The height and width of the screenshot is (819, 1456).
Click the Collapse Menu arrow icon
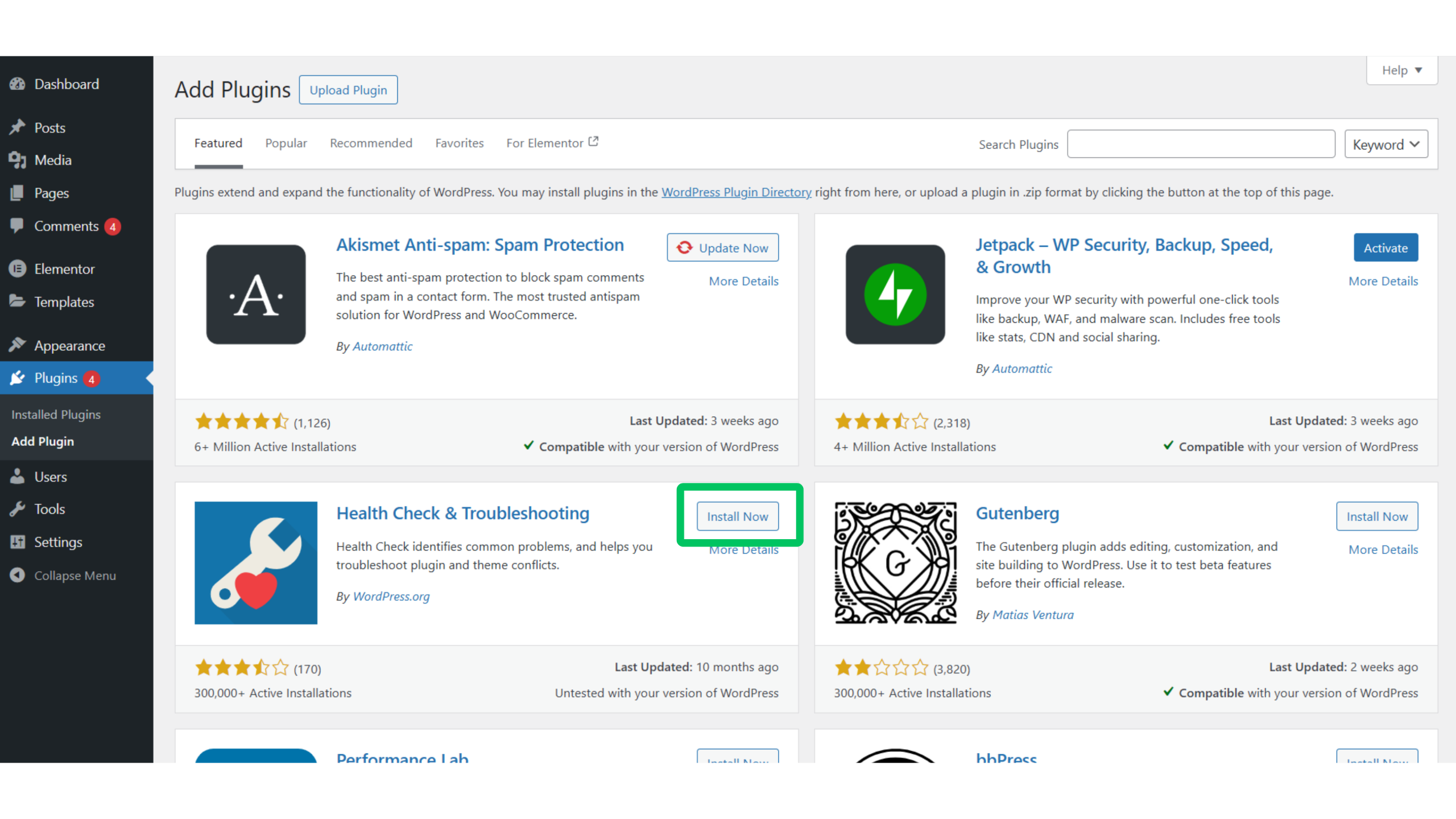coord(18,575)
